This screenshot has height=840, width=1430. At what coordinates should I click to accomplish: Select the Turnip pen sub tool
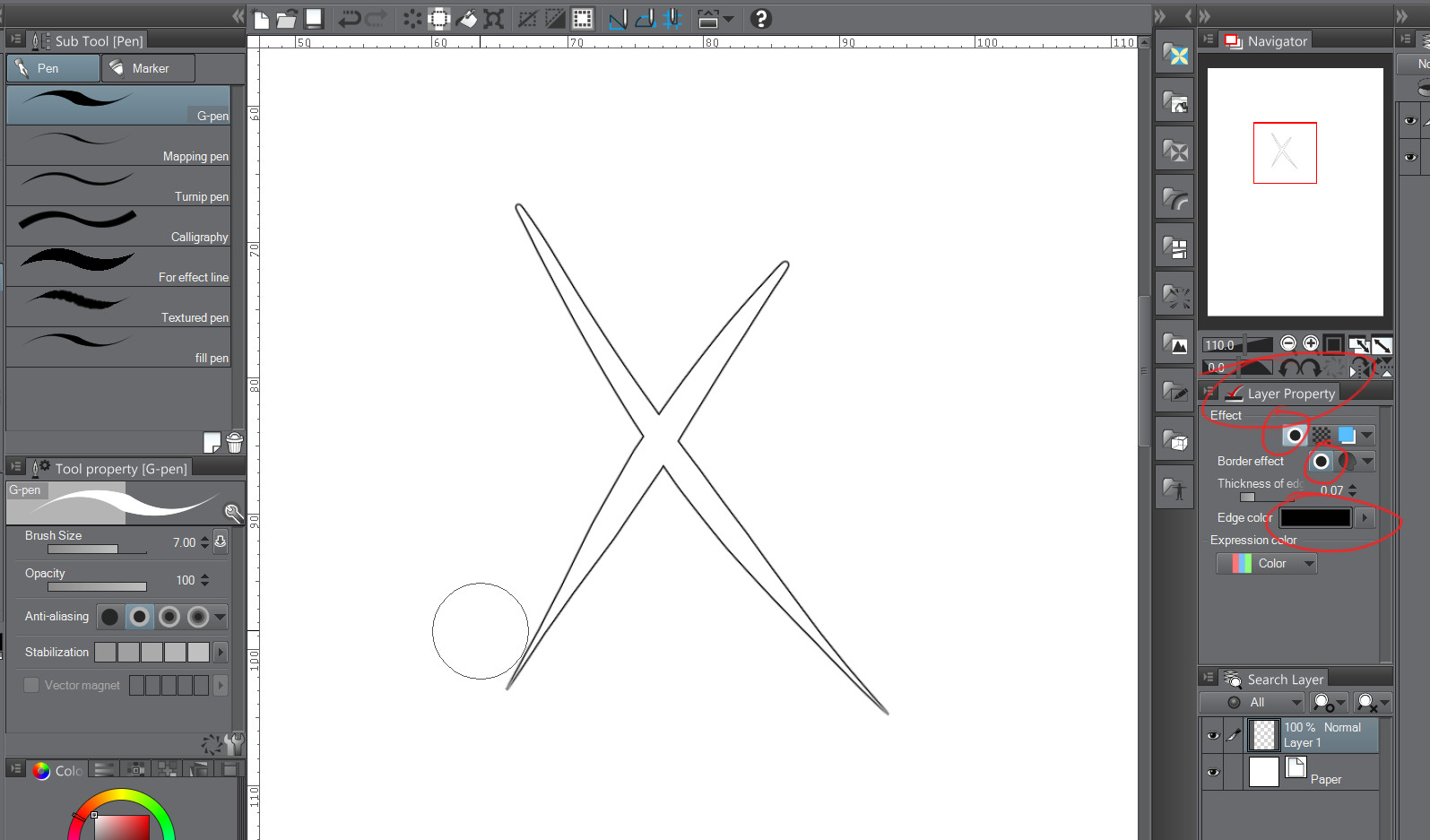pyautogui.click(x=118, y=186)
